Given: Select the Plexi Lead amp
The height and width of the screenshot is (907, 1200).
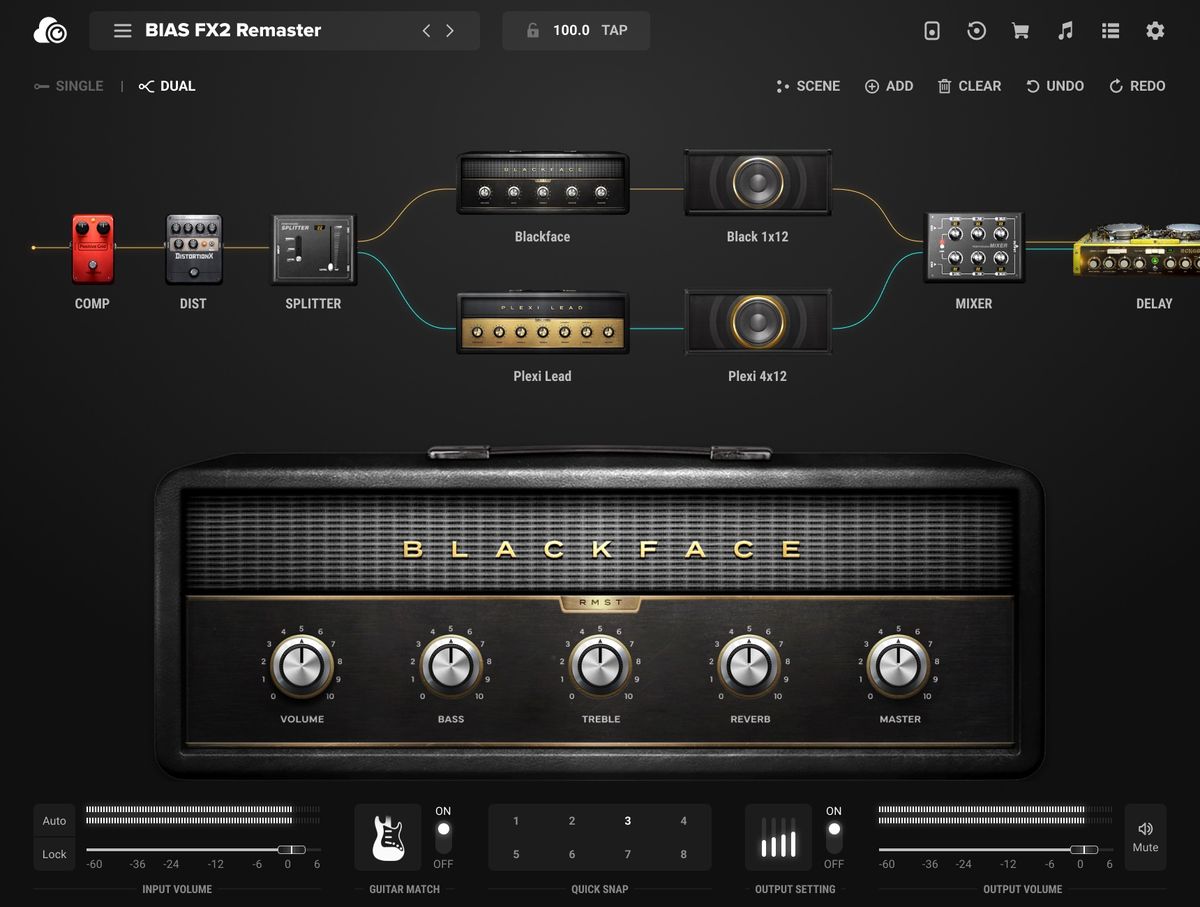Looking at the screenshot, I should [x=543, y=322].
